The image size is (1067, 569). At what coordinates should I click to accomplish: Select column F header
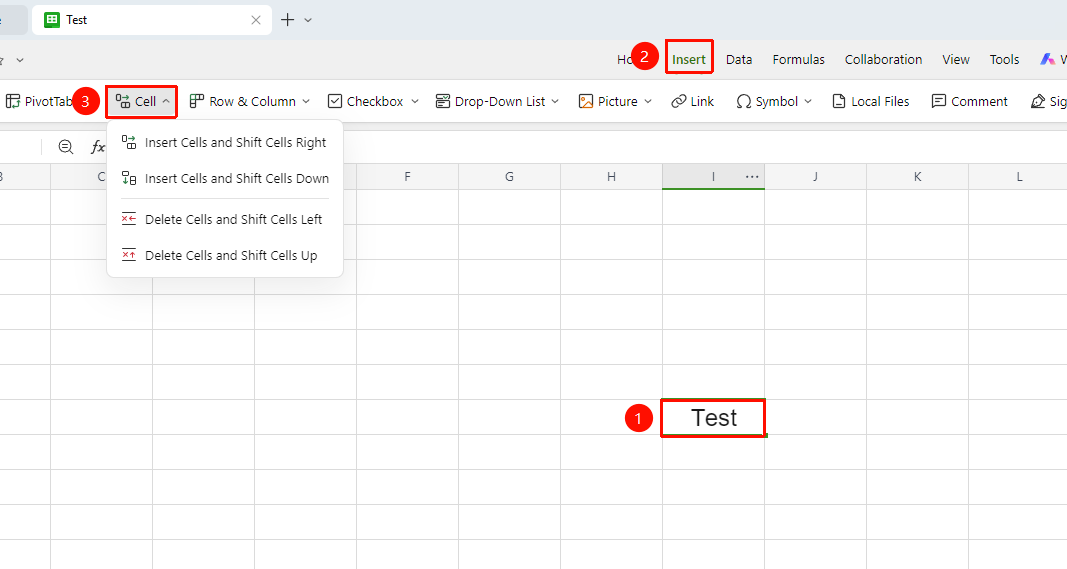click(408, 176)
